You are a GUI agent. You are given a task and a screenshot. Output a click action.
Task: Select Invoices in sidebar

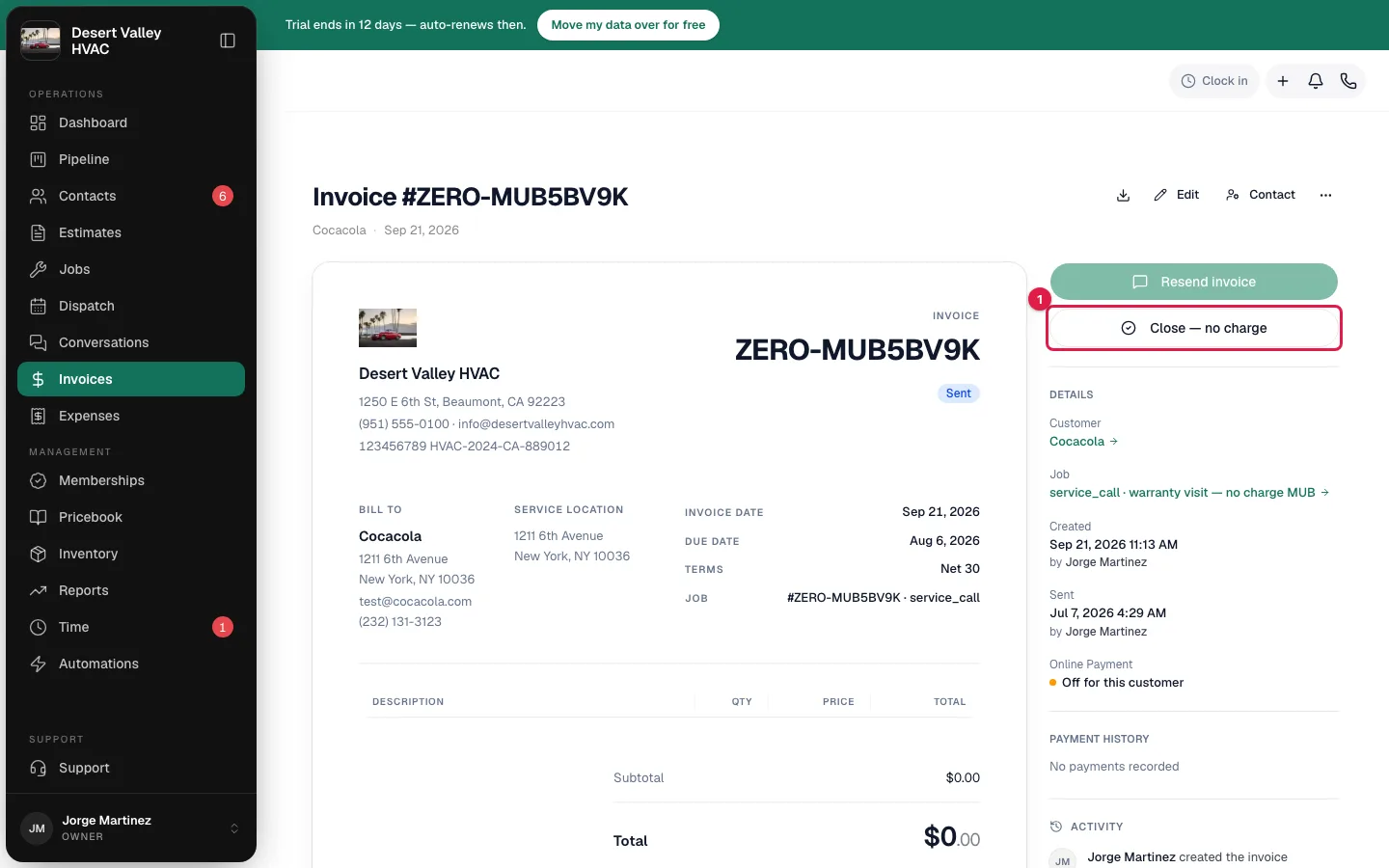pyautogui.click(x=131, y=379)
